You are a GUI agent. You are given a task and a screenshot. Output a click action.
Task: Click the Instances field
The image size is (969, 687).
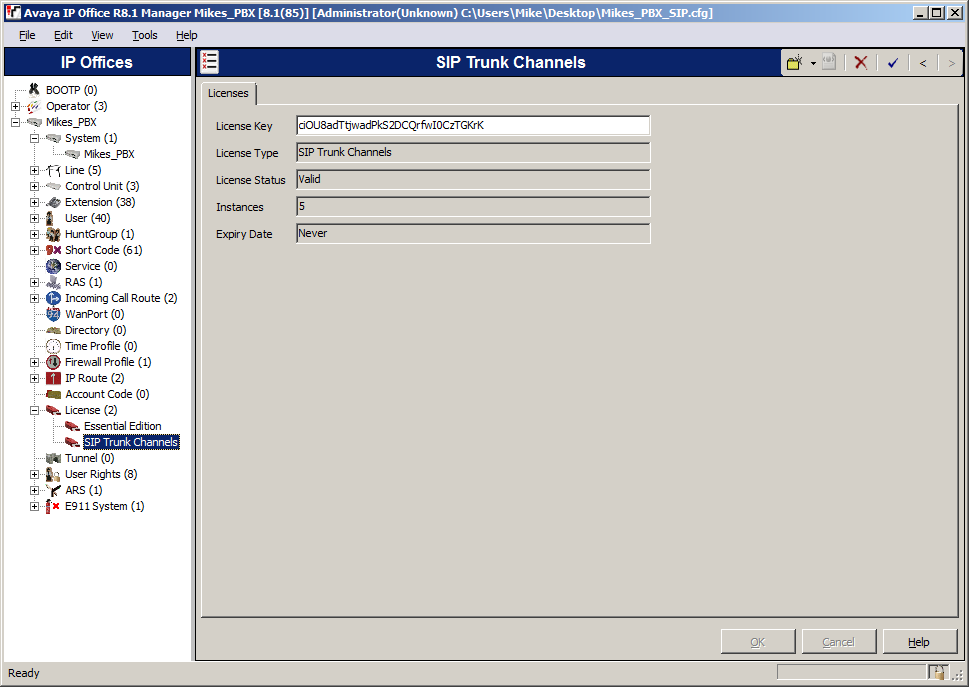pos(473,206)
